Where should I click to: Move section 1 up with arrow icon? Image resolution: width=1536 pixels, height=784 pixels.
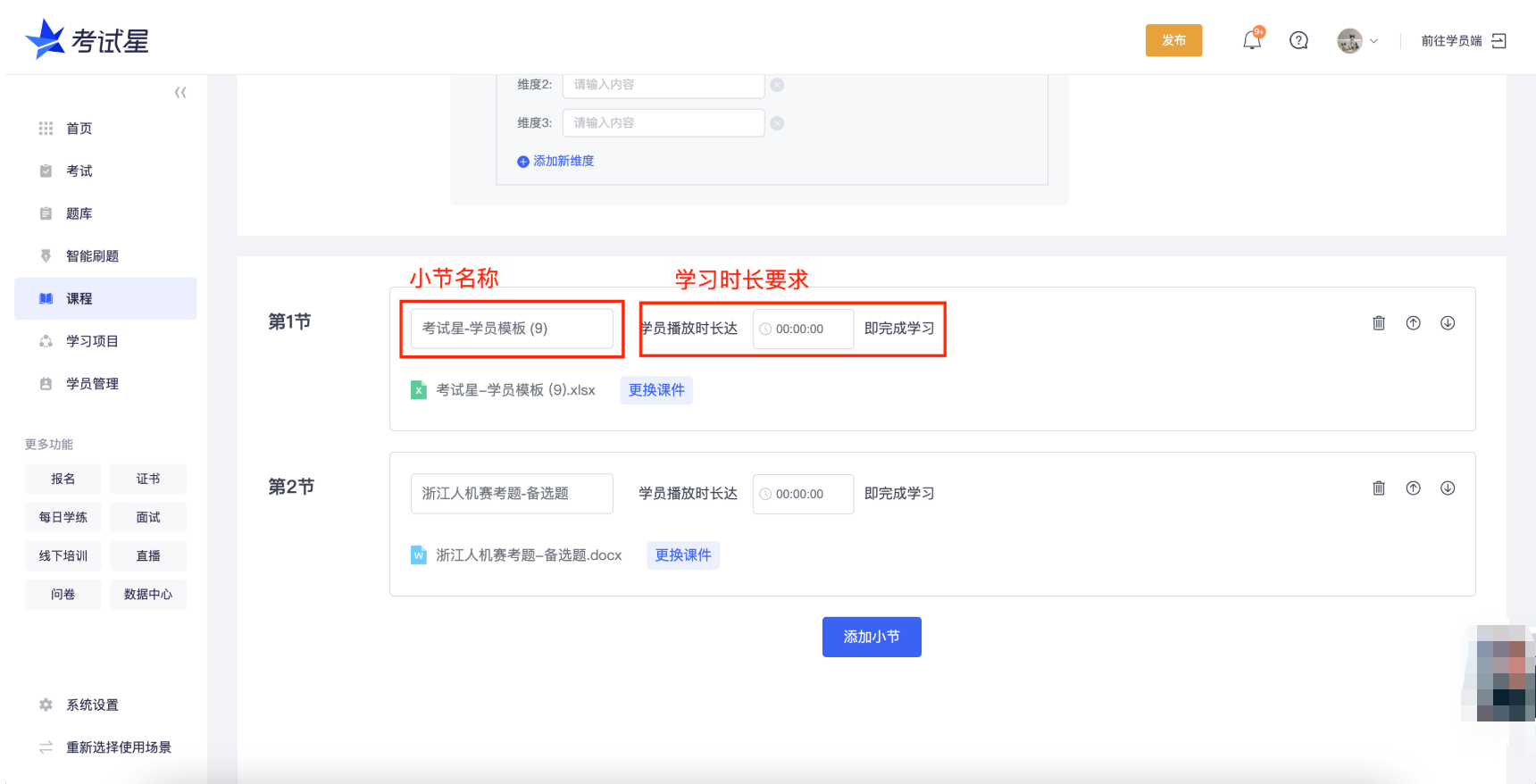click(x=1413, y=323)
